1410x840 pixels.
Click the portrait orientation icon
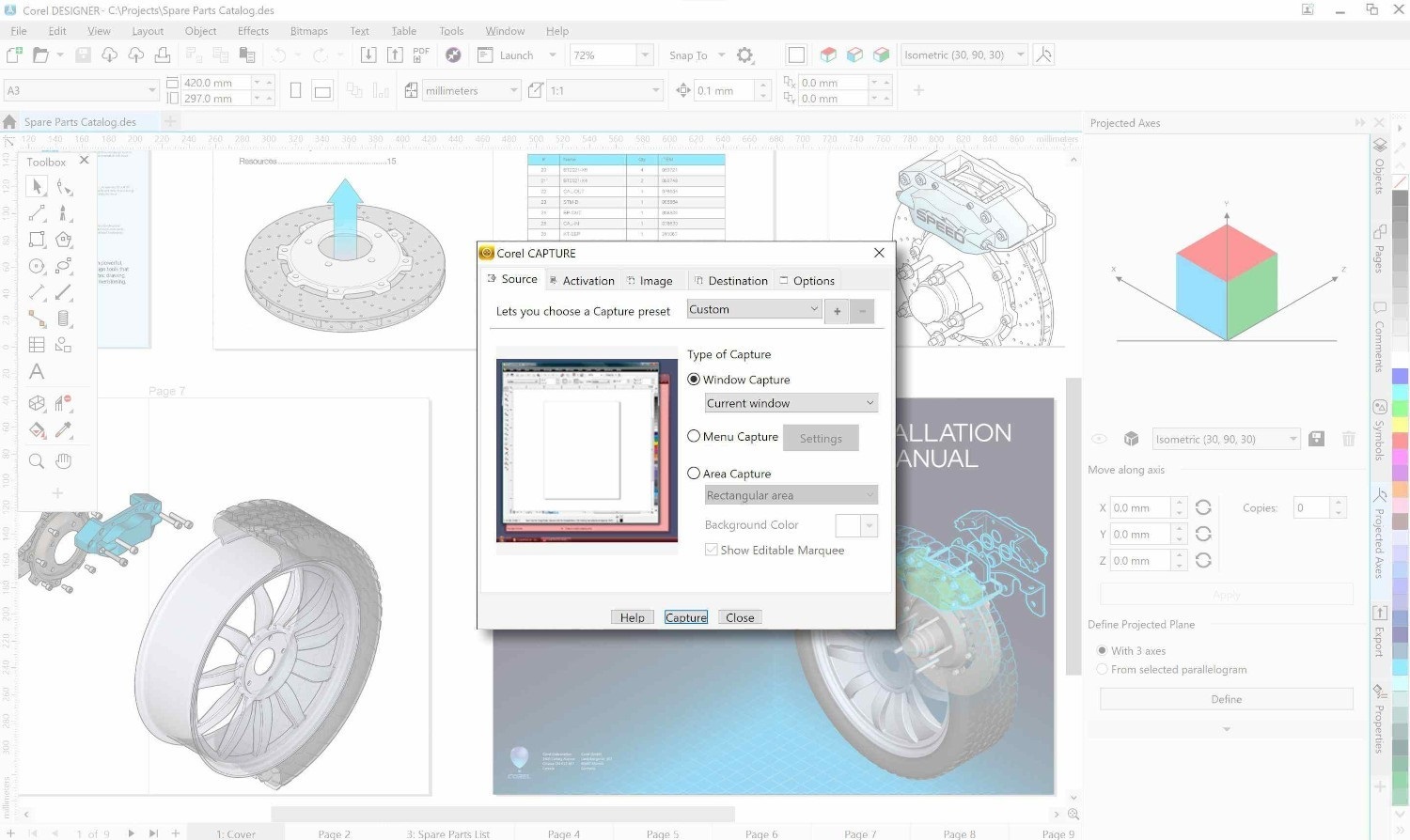(295, 90)
